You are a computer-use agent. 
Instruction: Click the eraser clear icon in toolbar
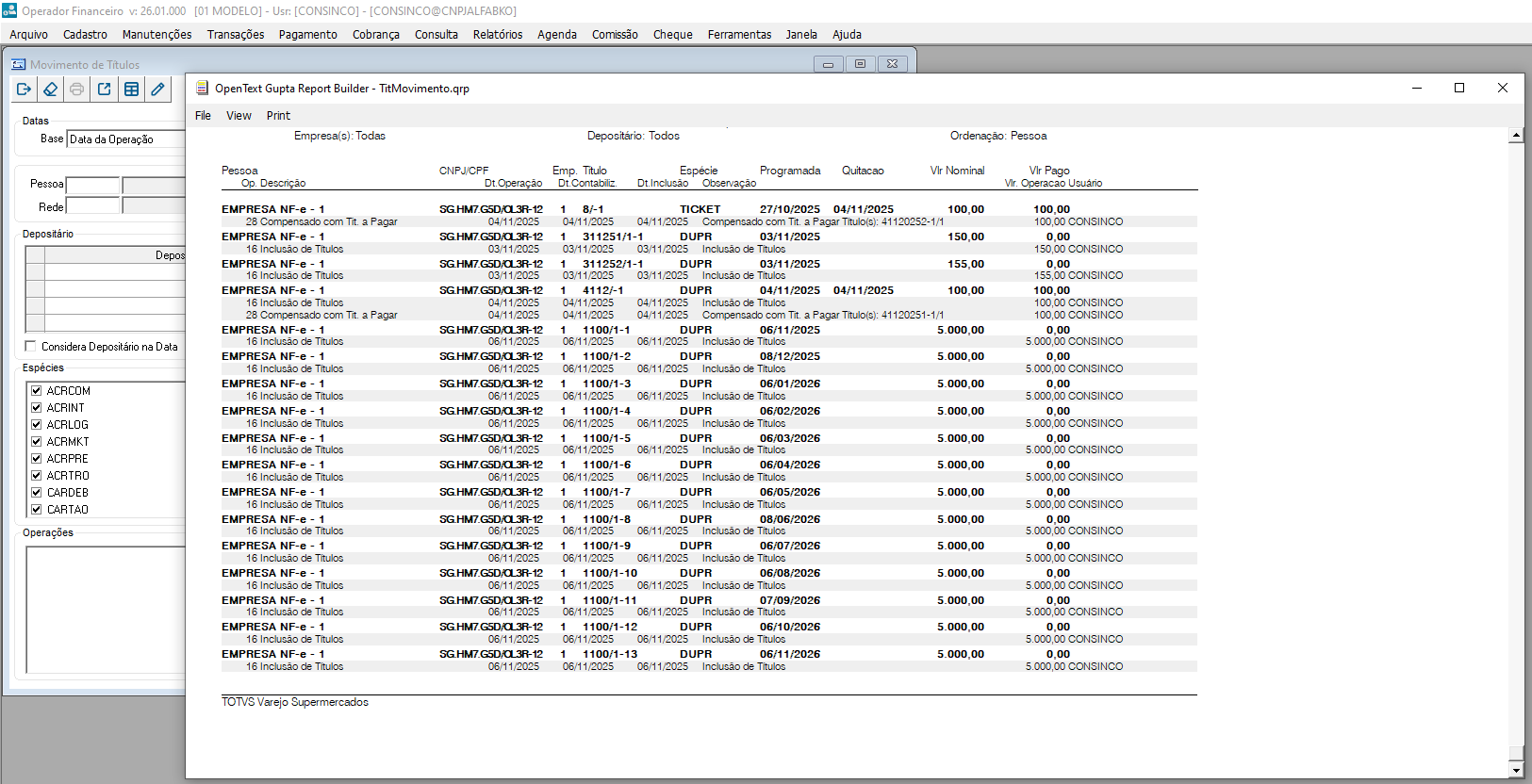pyautogui.click(x=51, y=90)
